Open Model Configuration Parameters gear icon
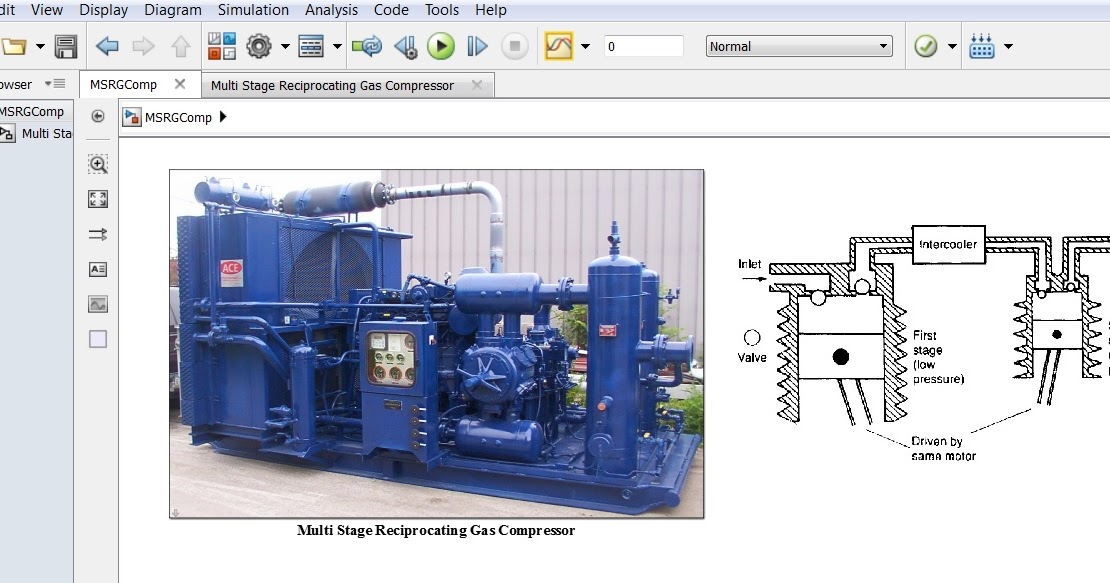Screen dimensions: 1110x583 click(258, 45)
